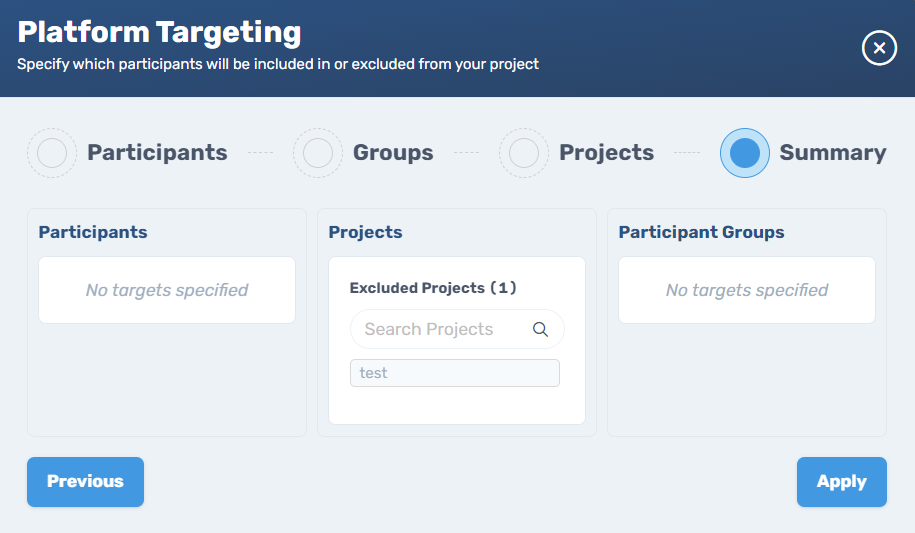Go to the Groups step label
The image size is (915, 533).
(393, 152)
